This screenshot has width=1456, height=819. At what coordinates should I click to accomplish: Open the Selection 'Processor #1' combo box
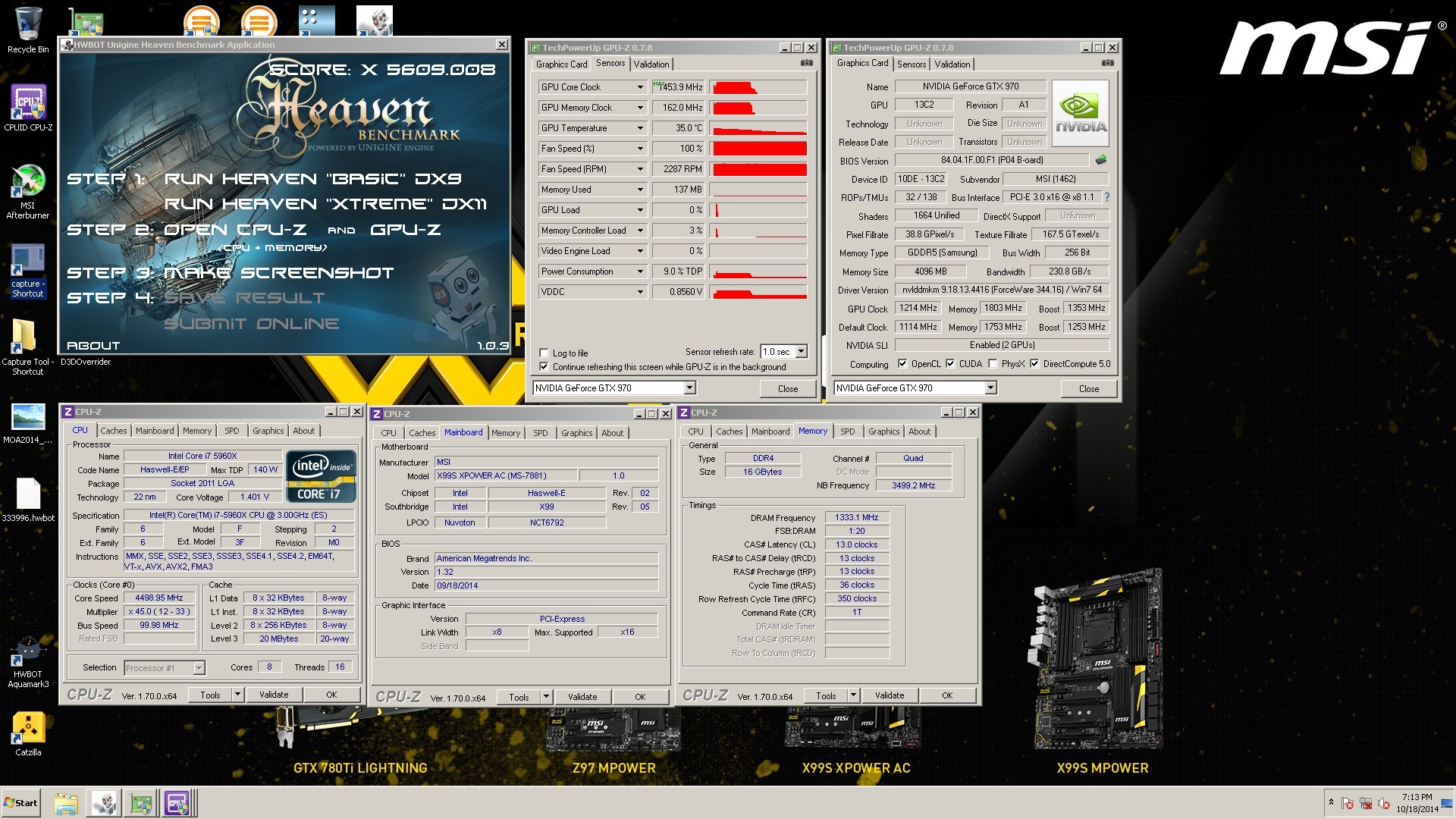tap(164, 668)
